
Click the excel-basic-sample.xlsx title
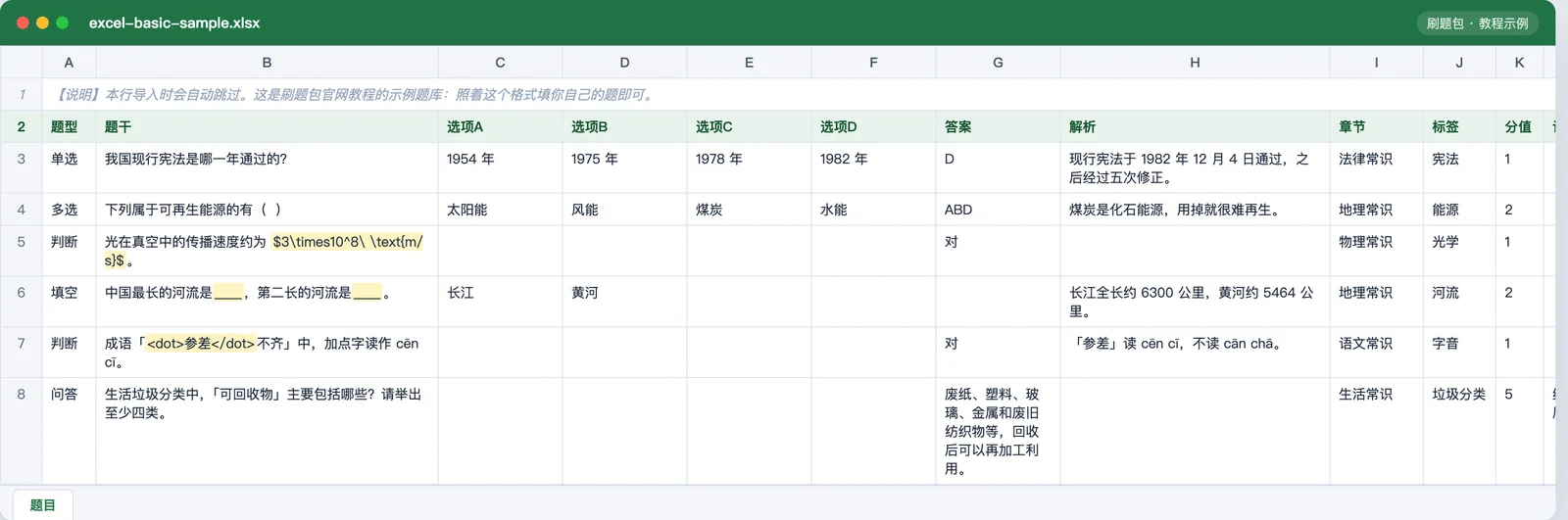pos(174,23)
